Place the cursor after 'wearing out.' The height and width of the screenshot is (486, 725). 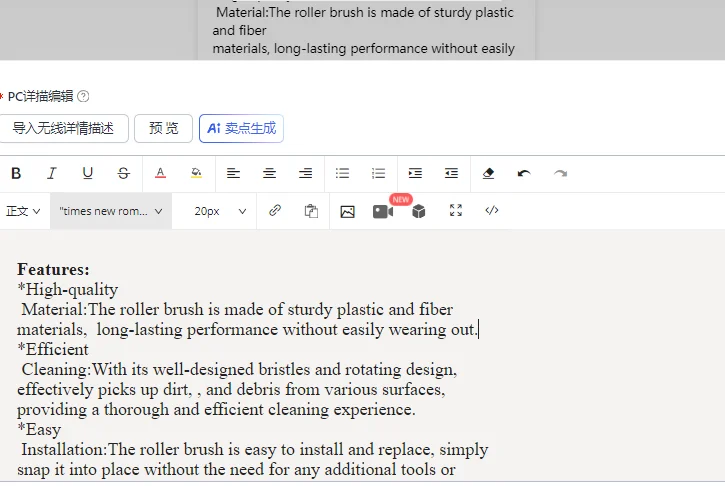click(478, 330)
